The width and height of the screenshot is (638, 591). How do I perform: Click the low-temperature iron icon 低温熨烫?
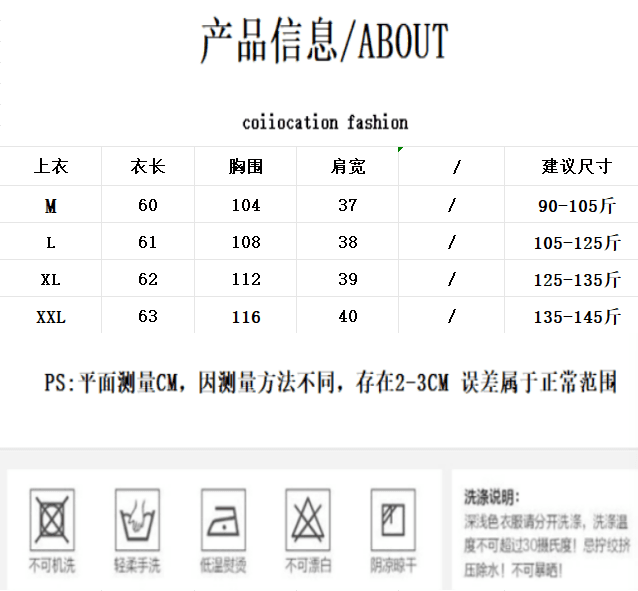coord(223,520)
